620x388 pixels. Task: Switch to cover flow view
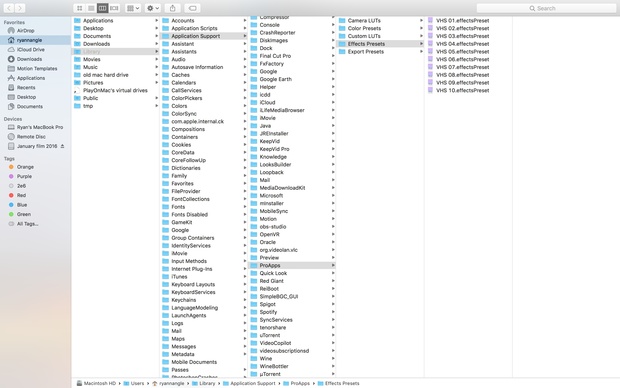pos(114,8)
